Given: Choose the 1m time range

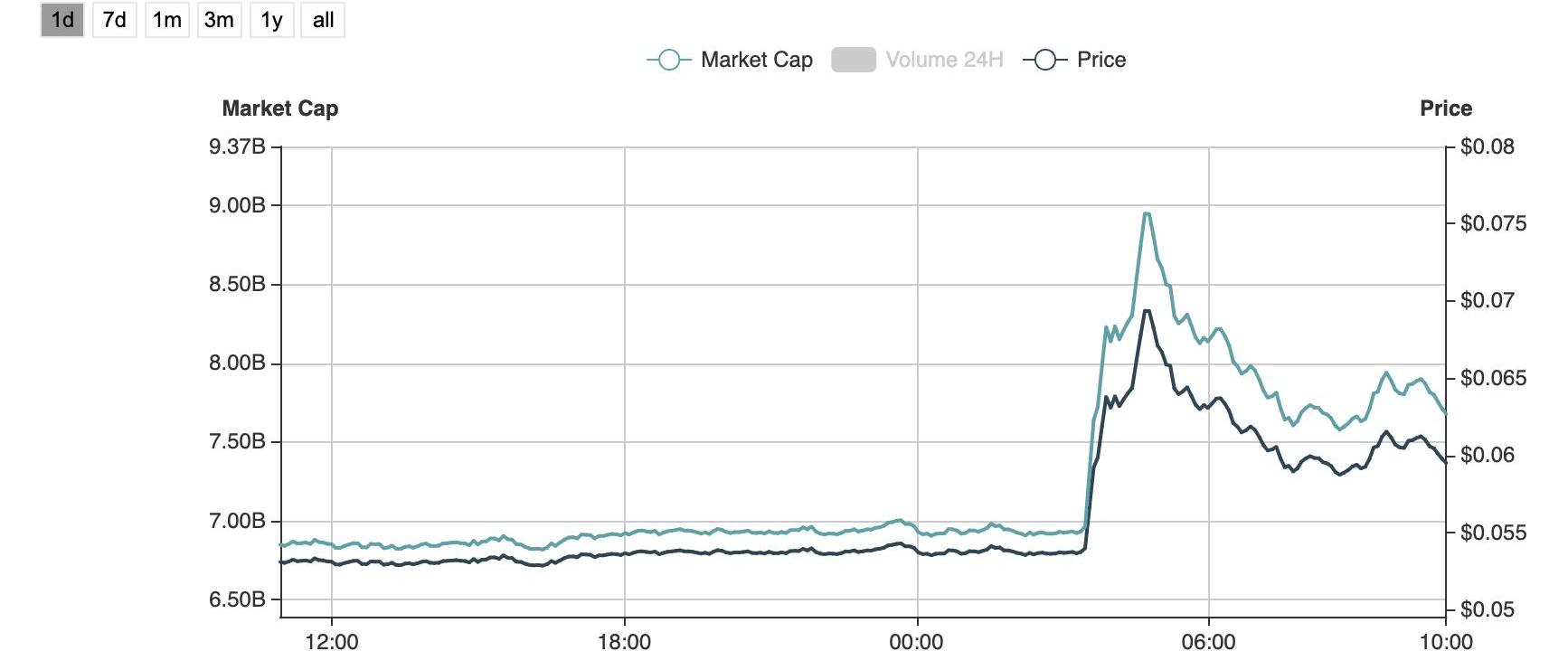Looking at the screenshot, I should point(166,20).
